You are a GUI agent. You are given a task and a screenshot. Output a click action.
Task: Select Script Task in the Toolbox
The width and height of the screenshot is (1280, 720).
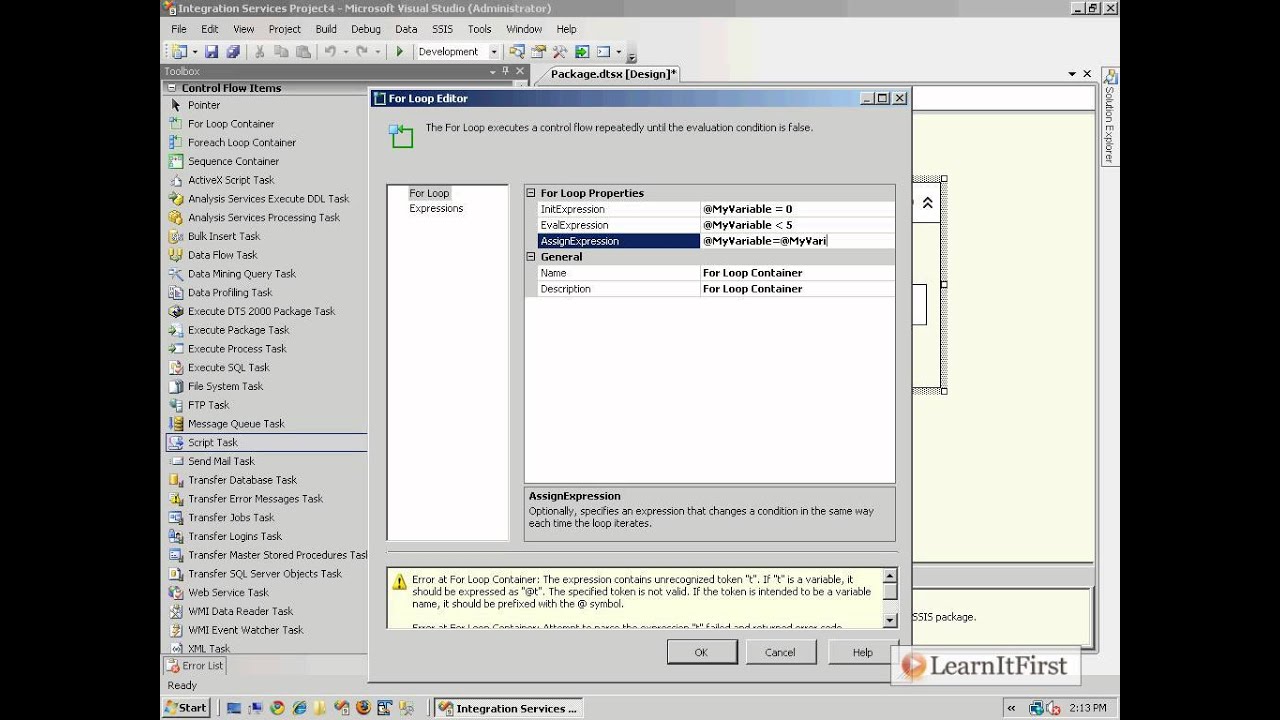click(213, 442)
